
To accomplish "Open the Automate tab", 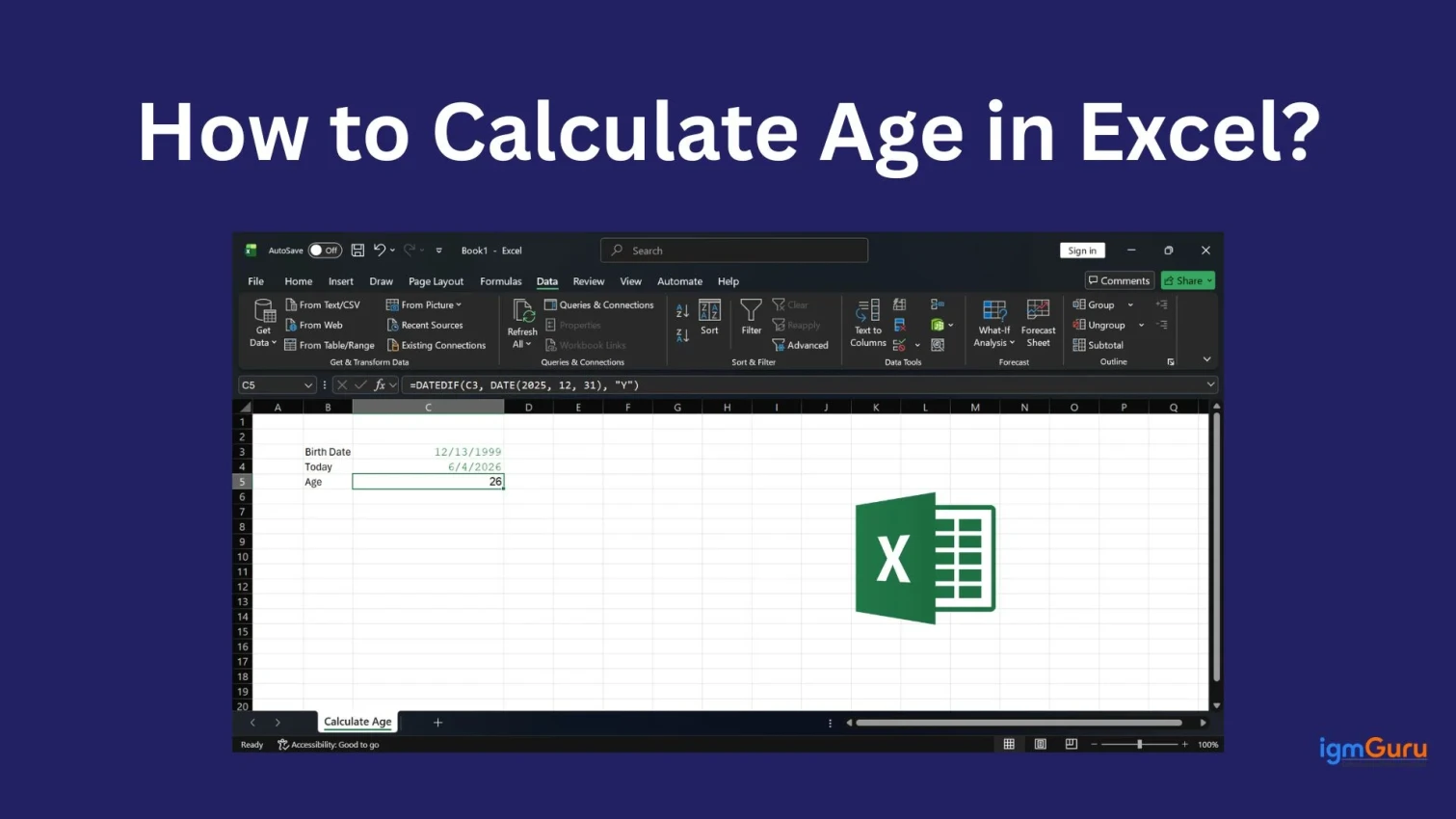I will pyautogui.click(x=679, y=281).
